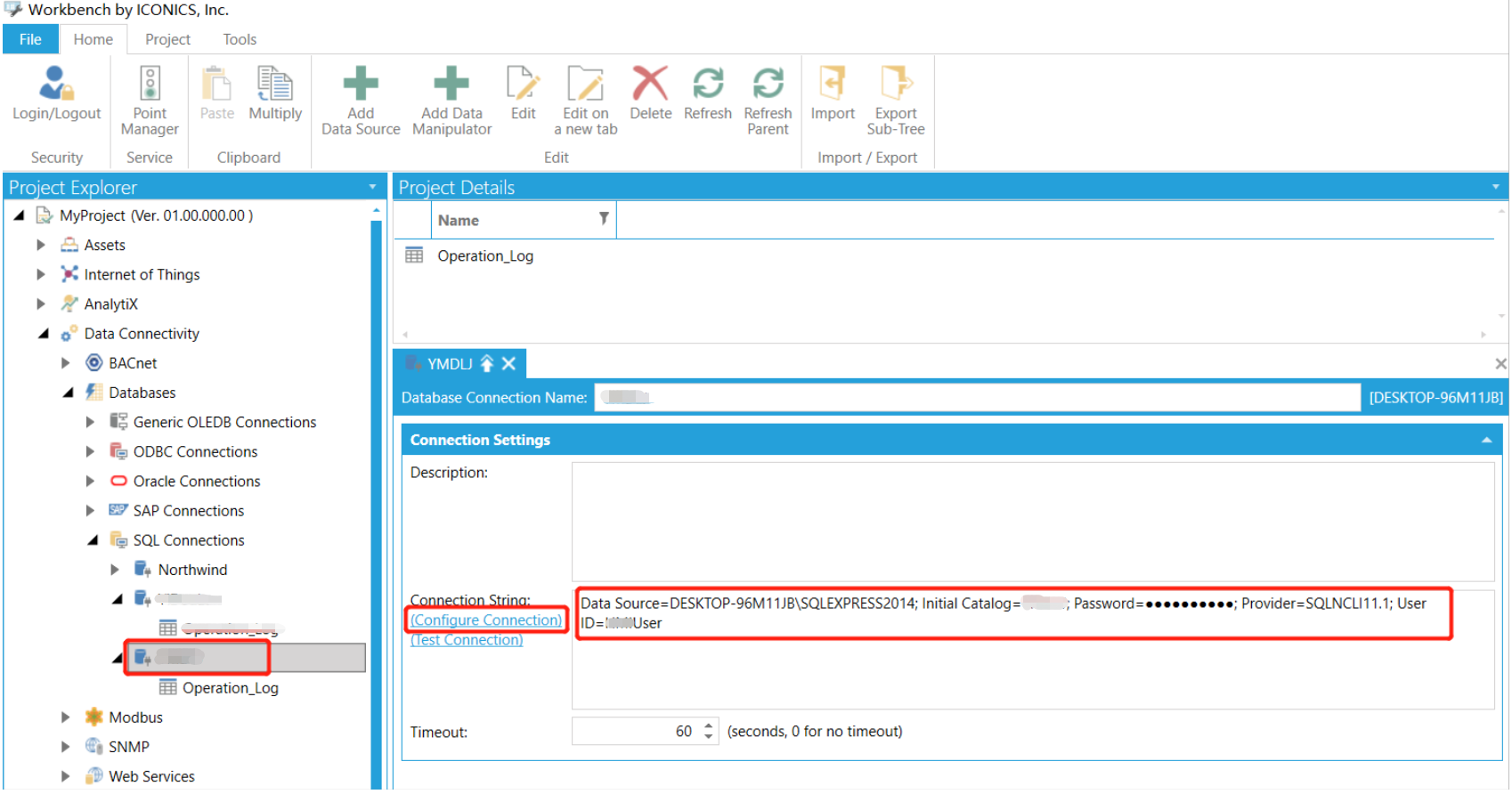Select the Modbus tree node
Image resolution: width=1512 pixels, height=794 pixels.
(135, 717)
